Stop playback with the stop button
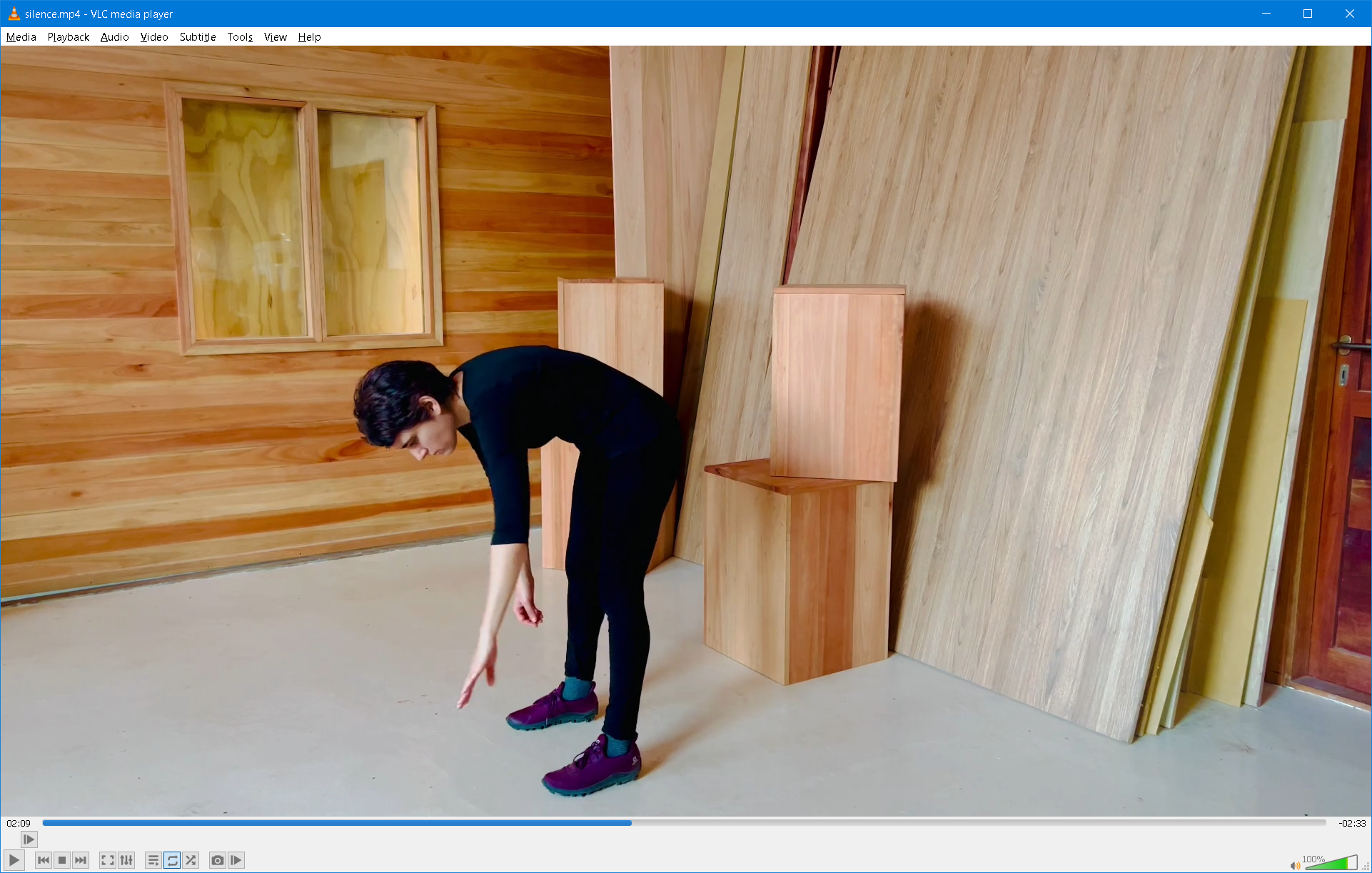 point(62,860)
